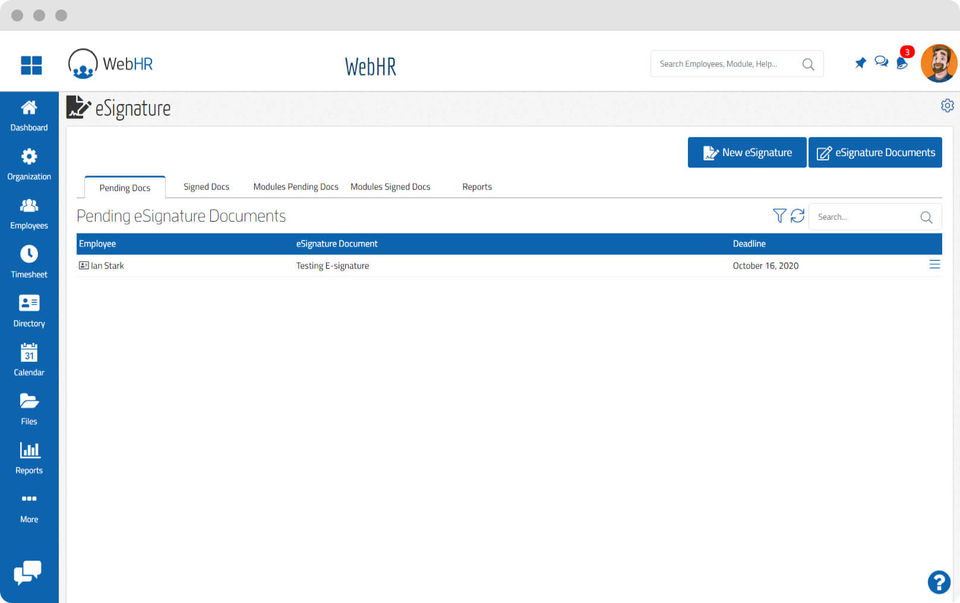Switch to the Reports tab
The height and width of the screenshot is (603, 960).
click(477, 187)
